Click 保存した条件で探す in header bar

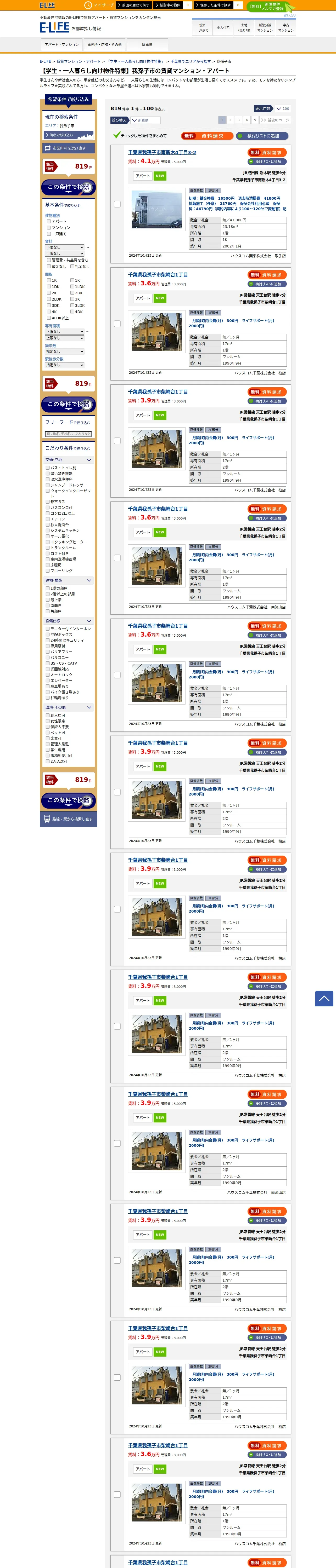(214, 5)
